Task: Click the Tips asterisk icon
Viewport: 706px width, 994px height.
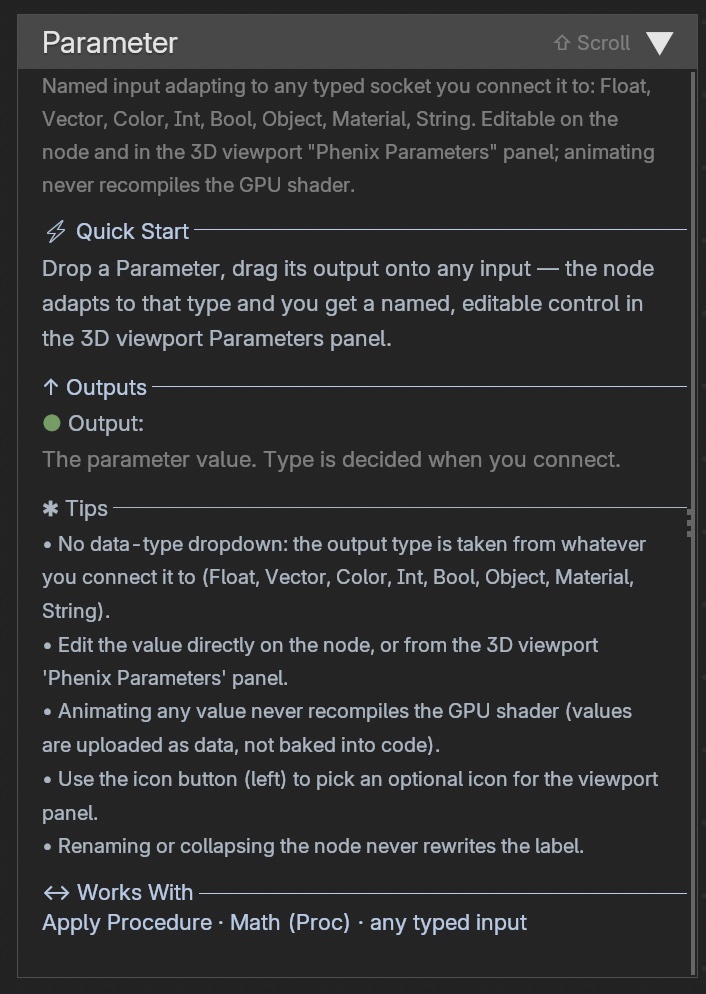Action: click(50, 508)
